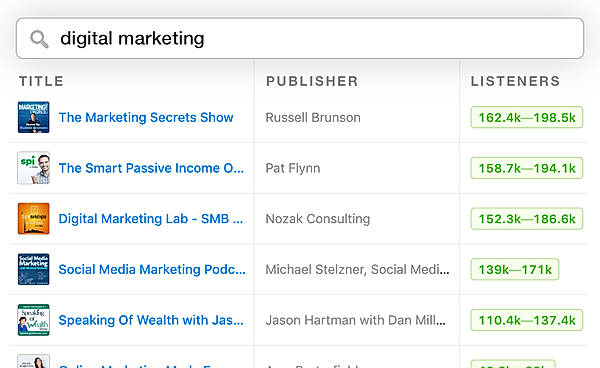600x368 pixels.
Task: Sort by the PUBLISHER column header
Action: [x=312, y=81]
